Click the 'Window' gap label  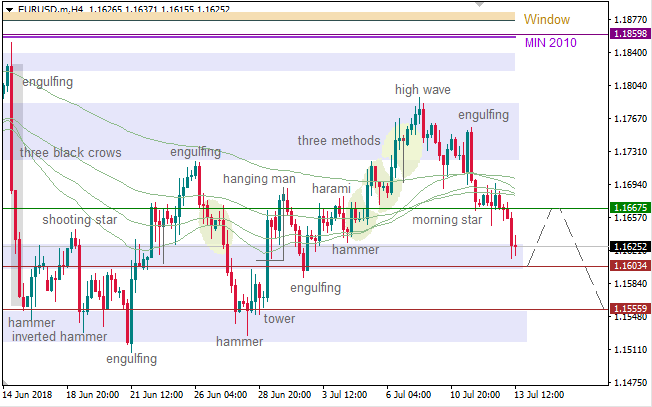547,19
